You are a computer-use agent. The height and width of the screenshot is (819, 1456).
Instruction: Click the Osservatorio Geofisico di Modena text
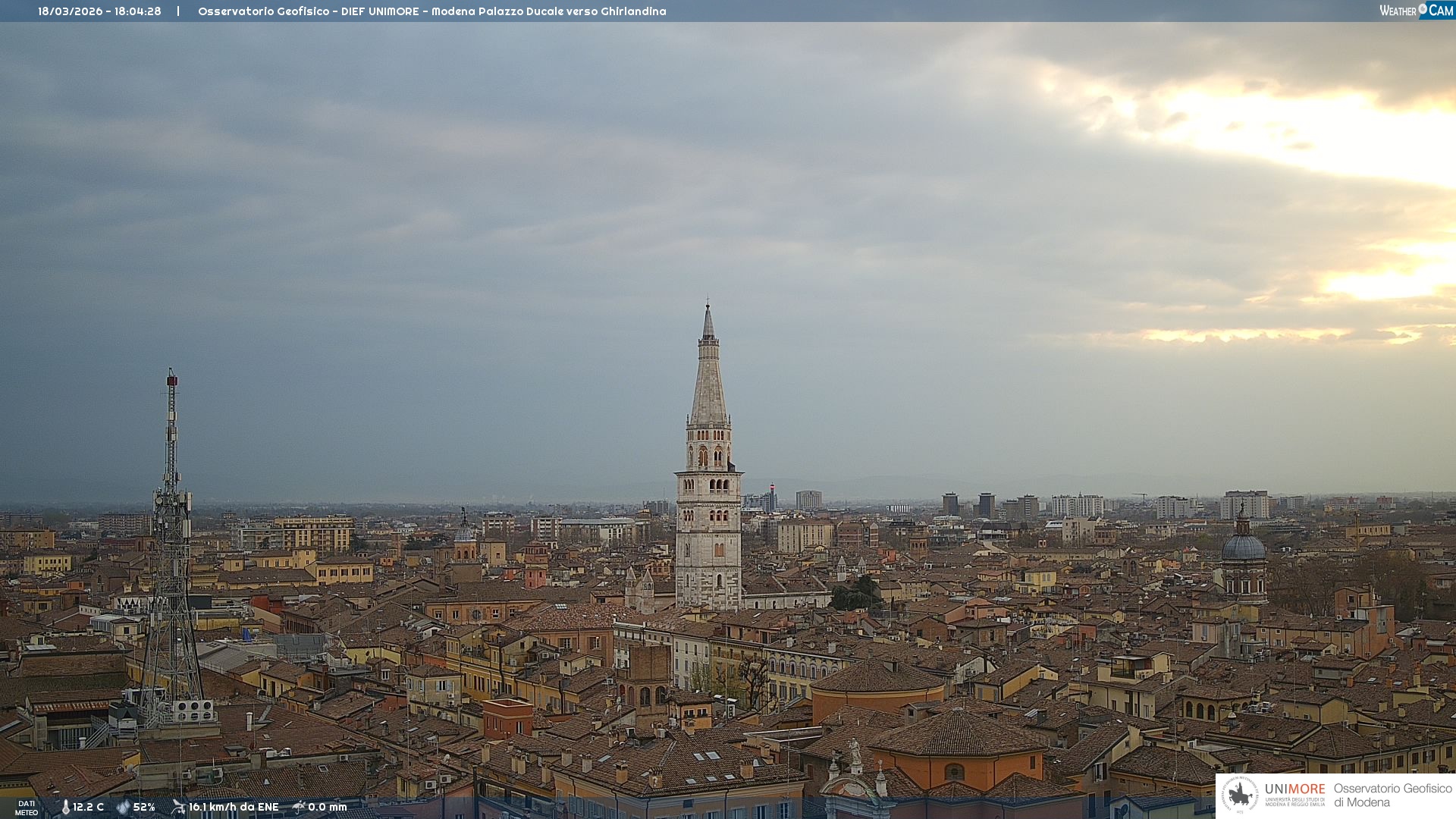(1392, 795)
